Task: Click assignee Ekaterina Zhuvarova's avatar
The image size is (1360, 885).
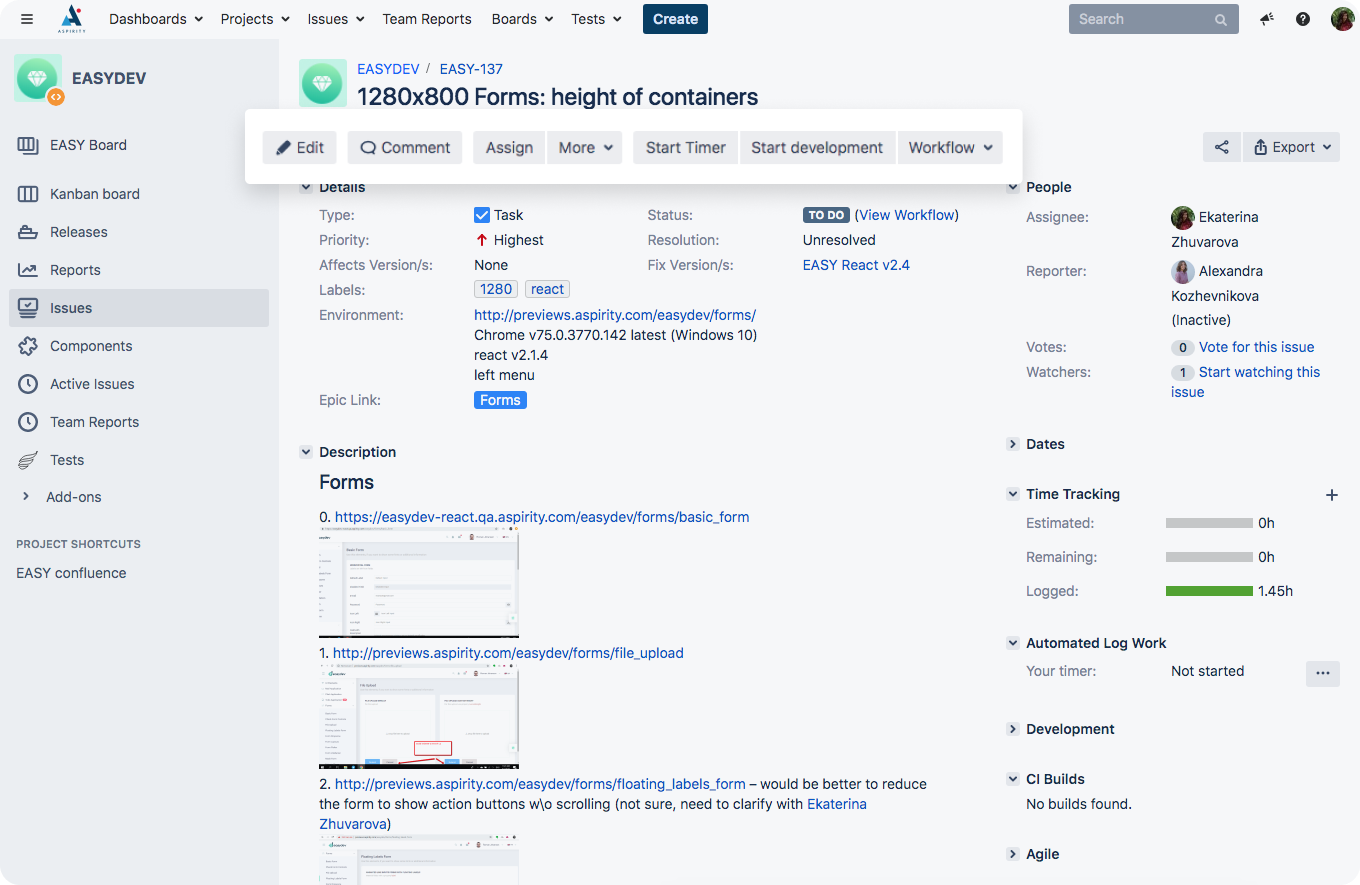Action: pos(1183,217)
